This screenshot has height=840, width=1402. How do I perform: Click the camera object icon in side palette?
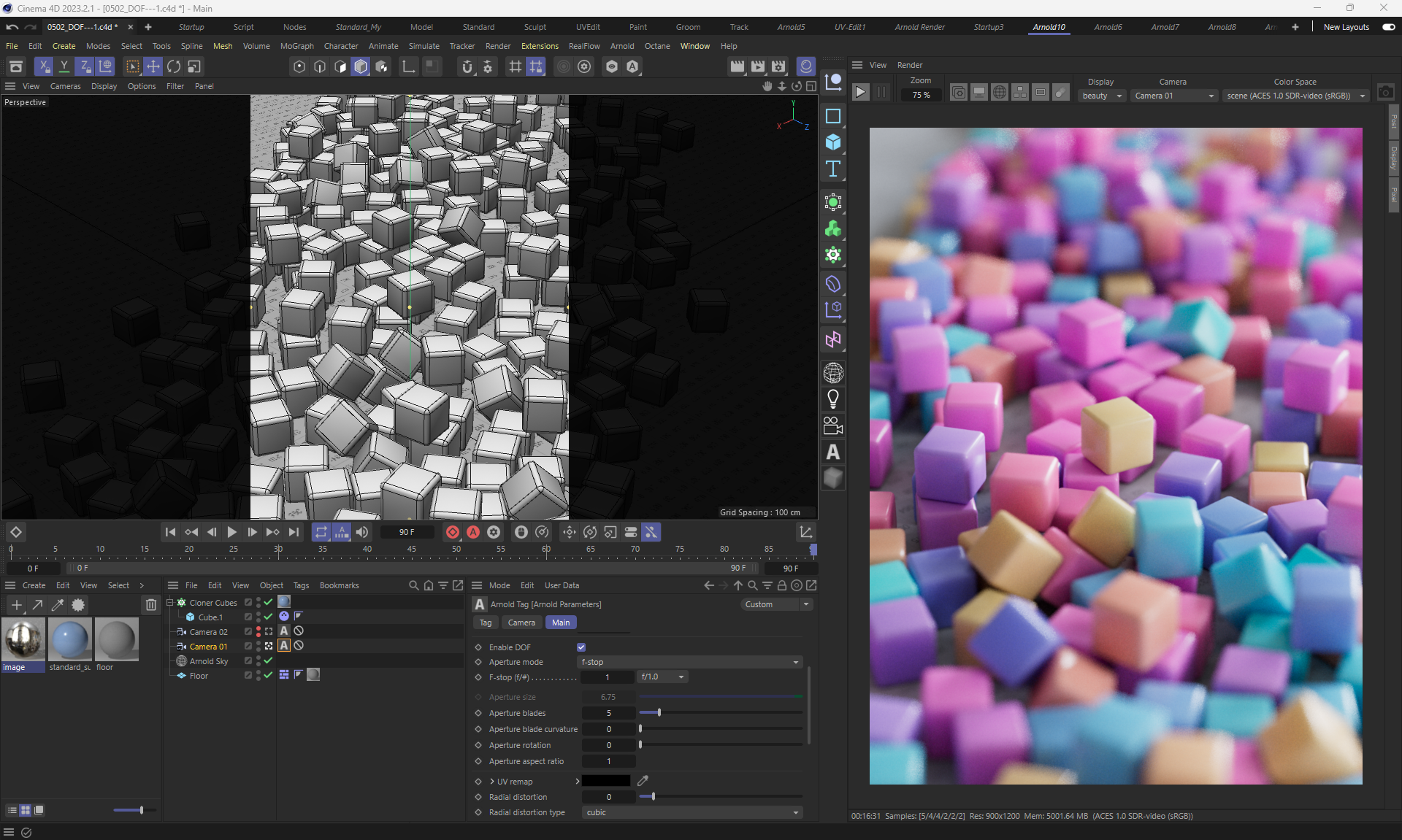(833, 425)
